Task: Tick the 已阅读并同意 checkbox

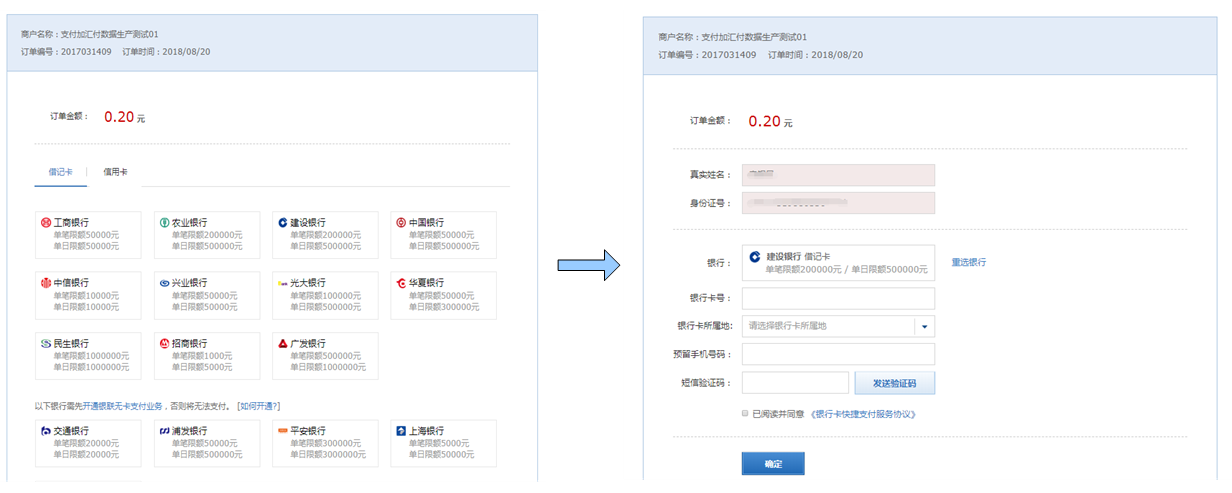Action: tap(745, 413)
